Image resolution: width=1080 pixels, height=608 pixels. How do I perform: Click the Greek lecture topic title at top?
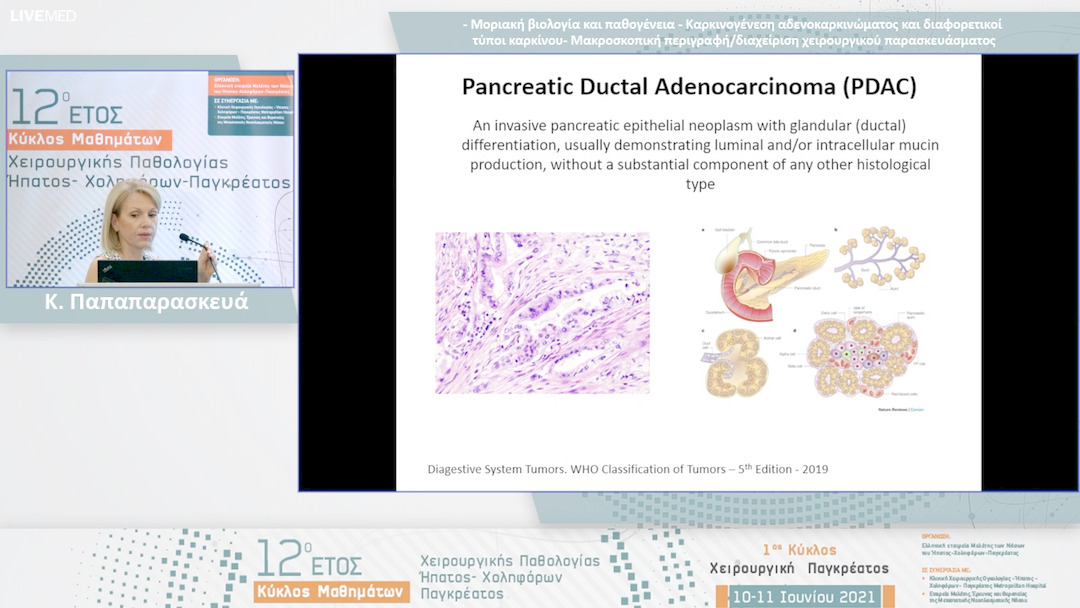click(x=733, y=32)
